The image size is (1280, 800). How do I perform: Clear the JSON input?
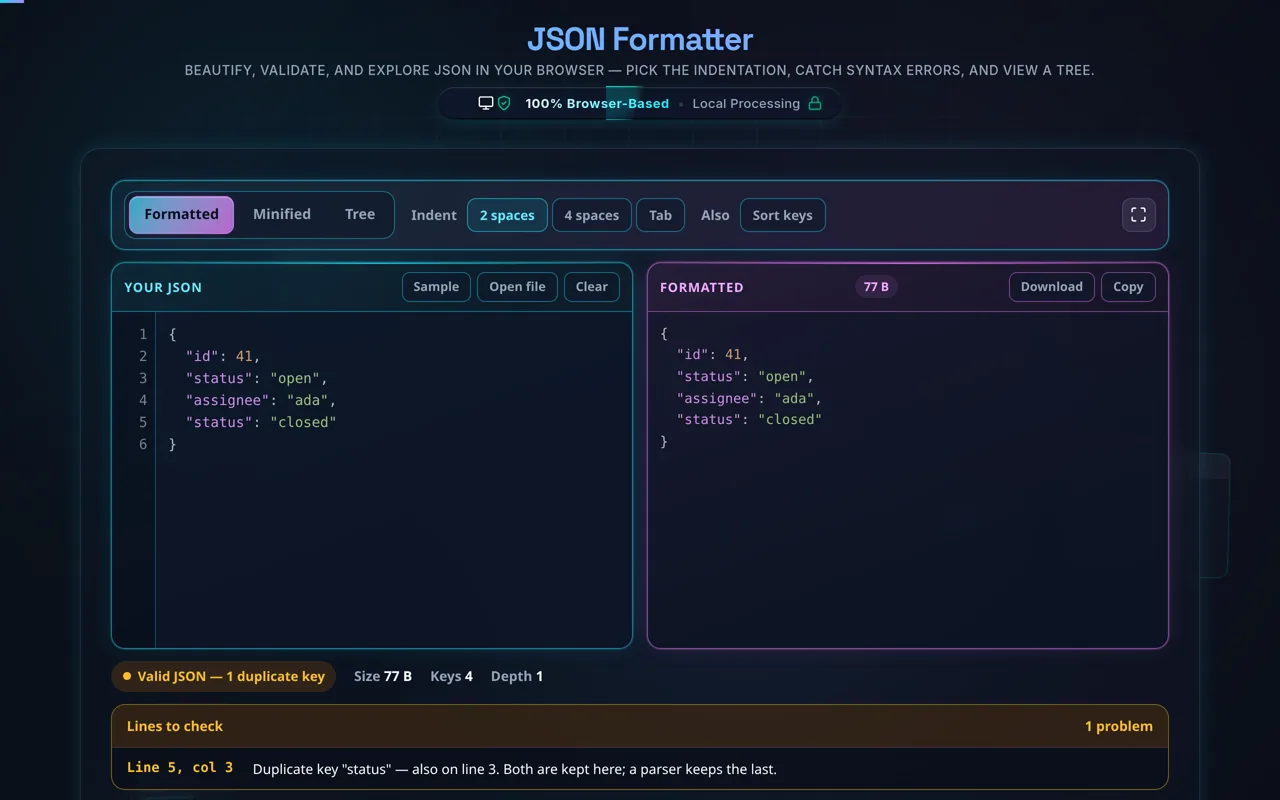point(592,287)
